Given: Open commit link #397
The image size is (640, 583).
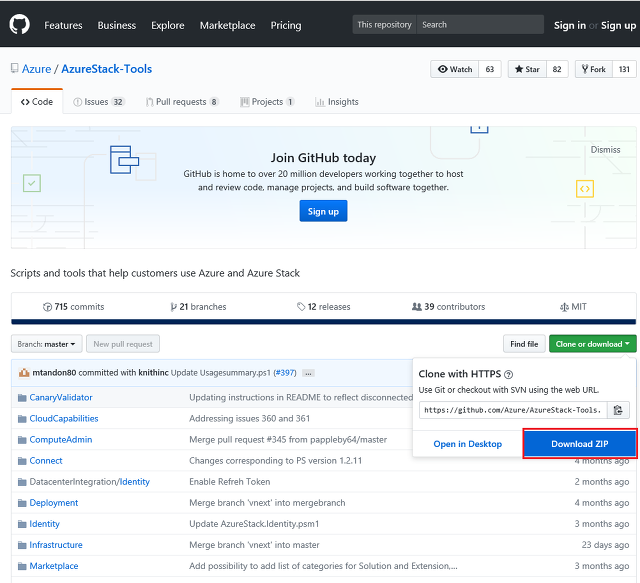Looking at the screenshot, I should pos(285,373).
